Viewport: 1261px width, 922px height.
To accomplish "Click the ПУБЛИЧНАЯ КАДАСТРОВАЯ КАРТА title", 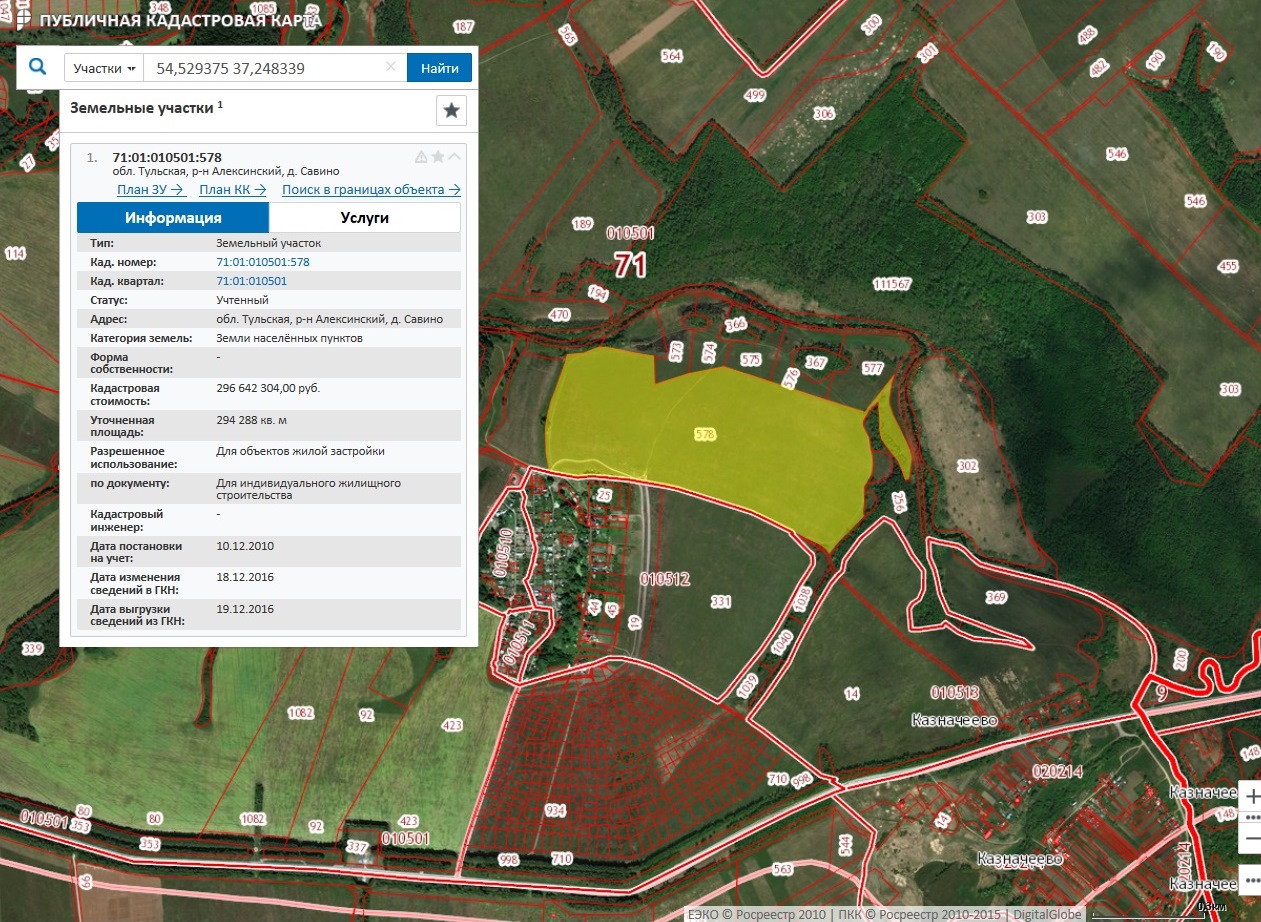I will pyautogui.click(x=181, y=20).
